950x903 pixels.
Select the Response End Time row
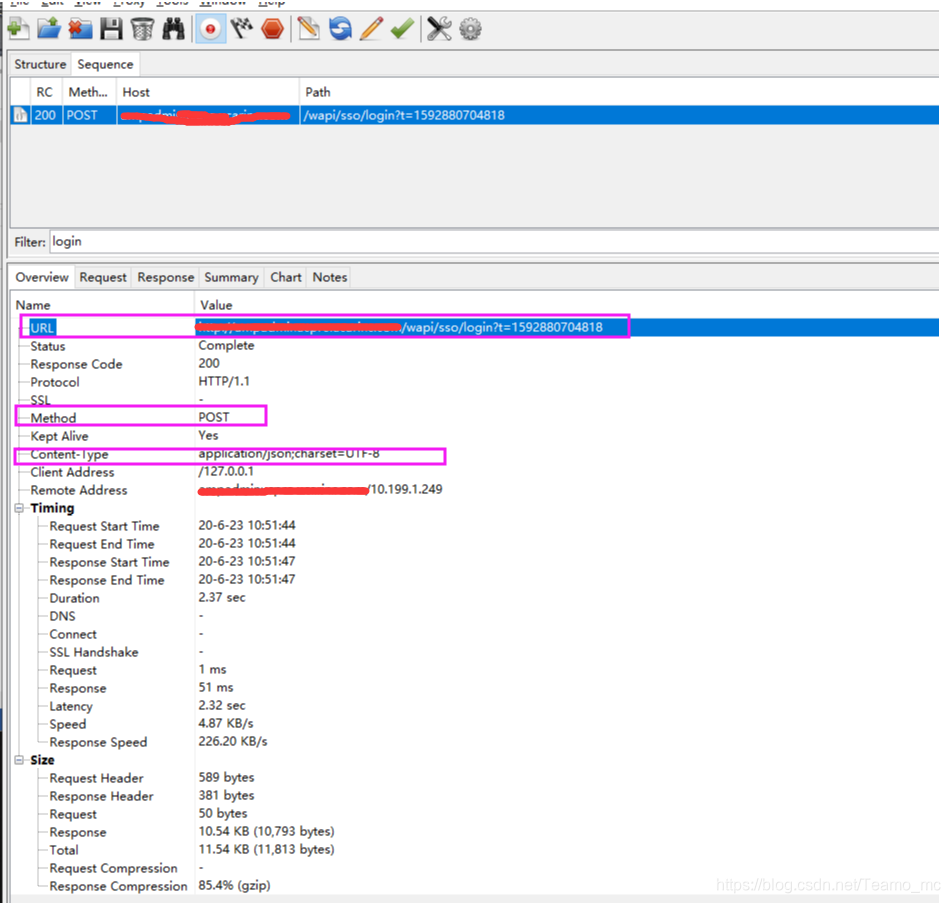click(475, 580)
